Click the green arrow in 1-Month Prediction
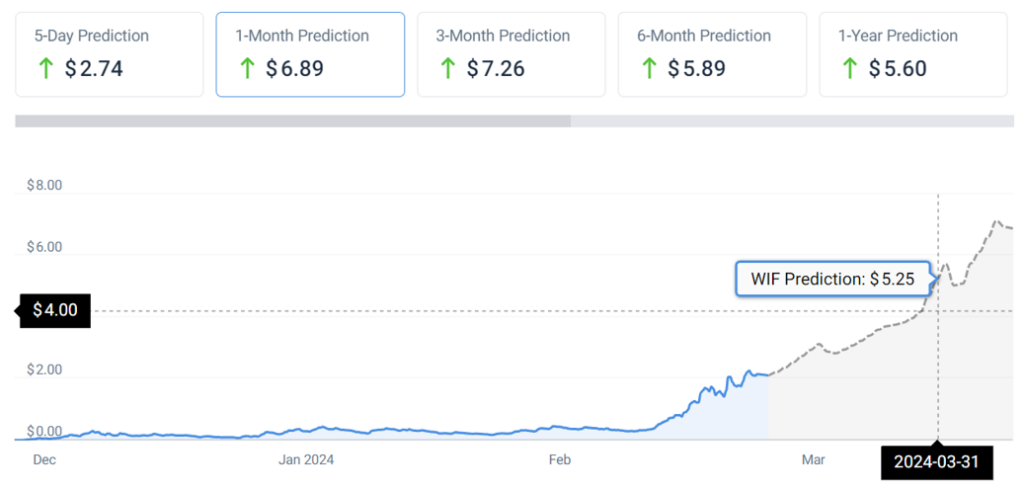1024x493 pixels. click(247, 68)
